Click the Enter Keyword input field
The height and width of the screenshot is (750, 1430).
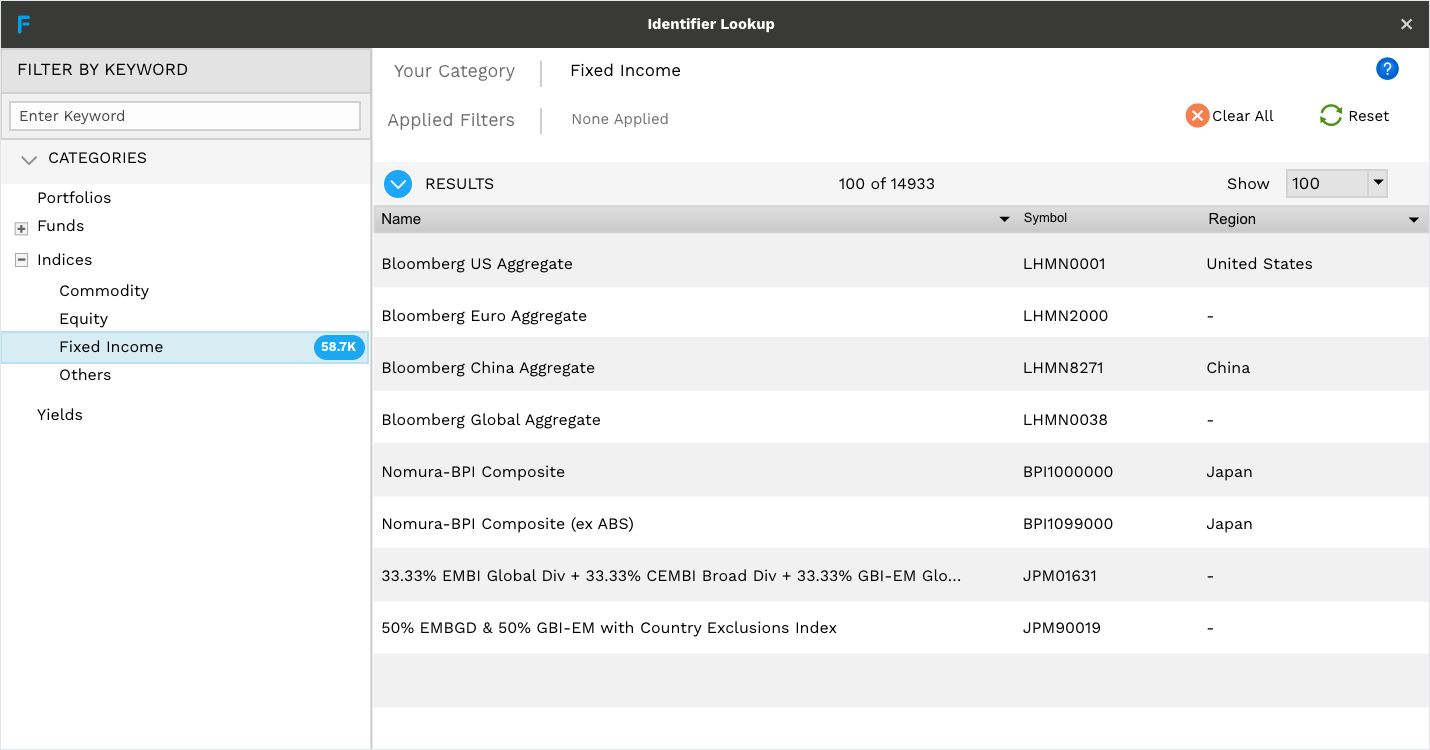tap(185, 116)
